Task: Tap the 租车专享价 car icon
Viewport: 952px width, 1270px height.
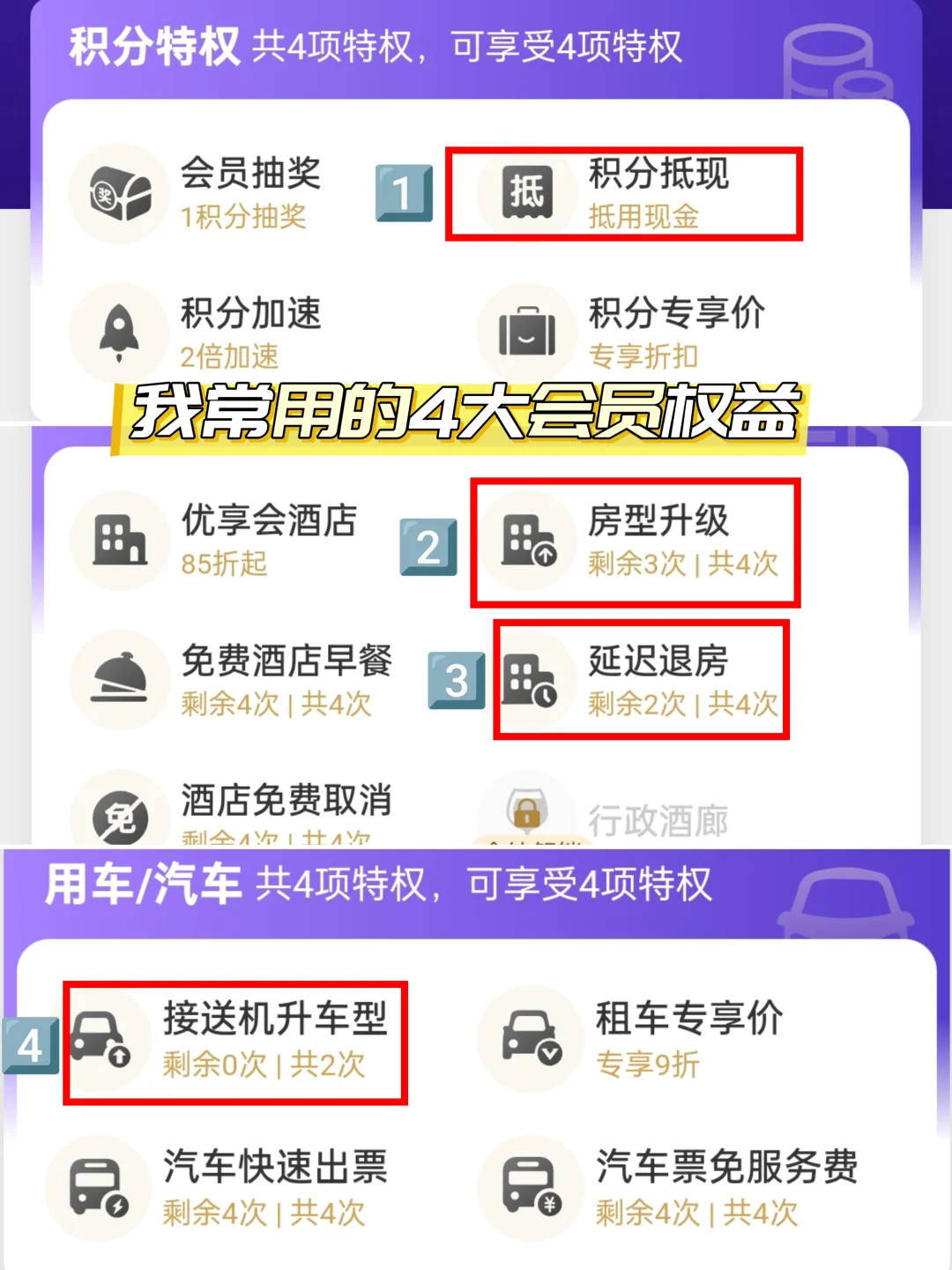Action: 532,1040
